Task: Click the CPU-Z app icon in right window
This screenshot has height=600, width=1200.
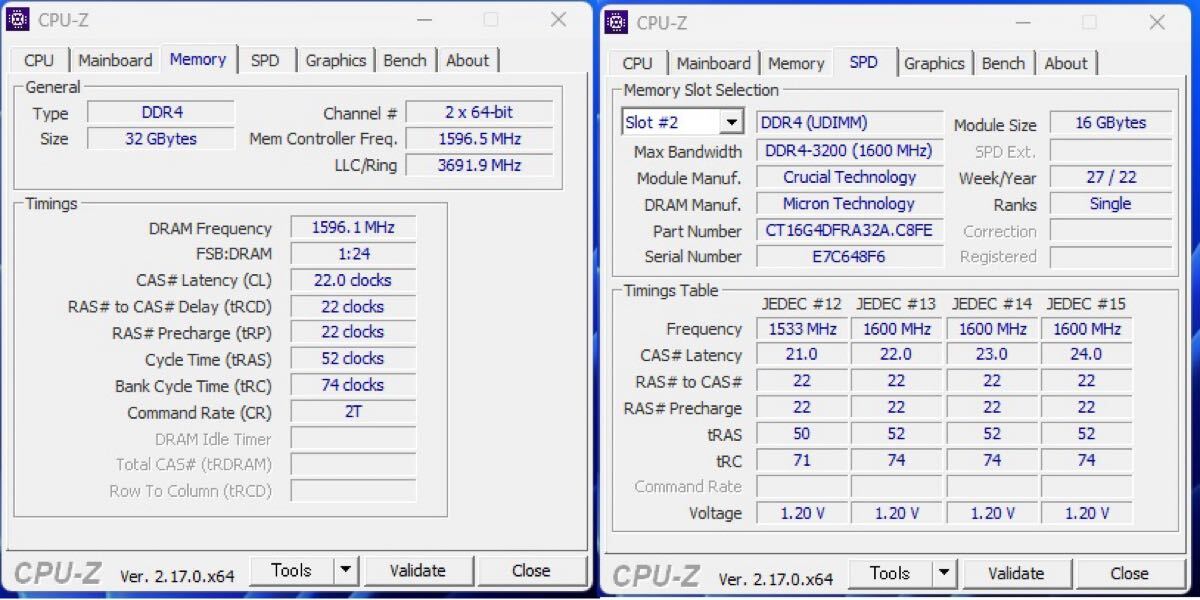Action: click(x=617, y=22)
